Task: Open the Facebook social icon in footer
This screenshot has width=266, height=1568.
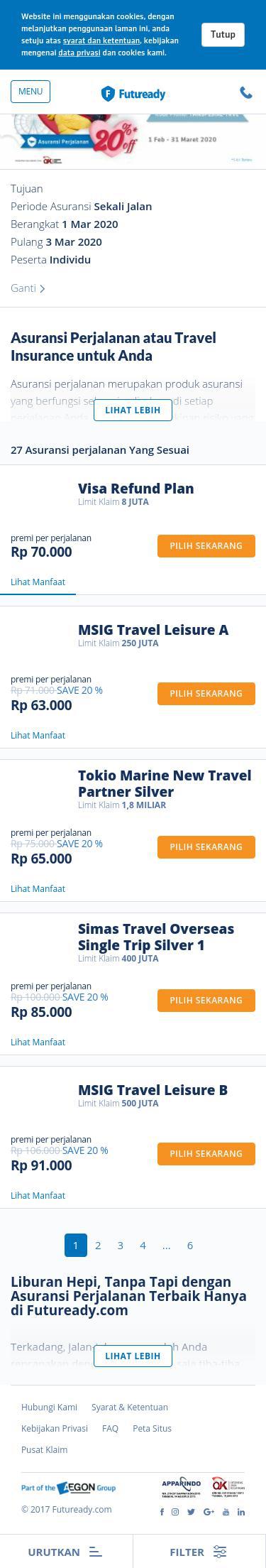Action: click(x=162, y=1512)
